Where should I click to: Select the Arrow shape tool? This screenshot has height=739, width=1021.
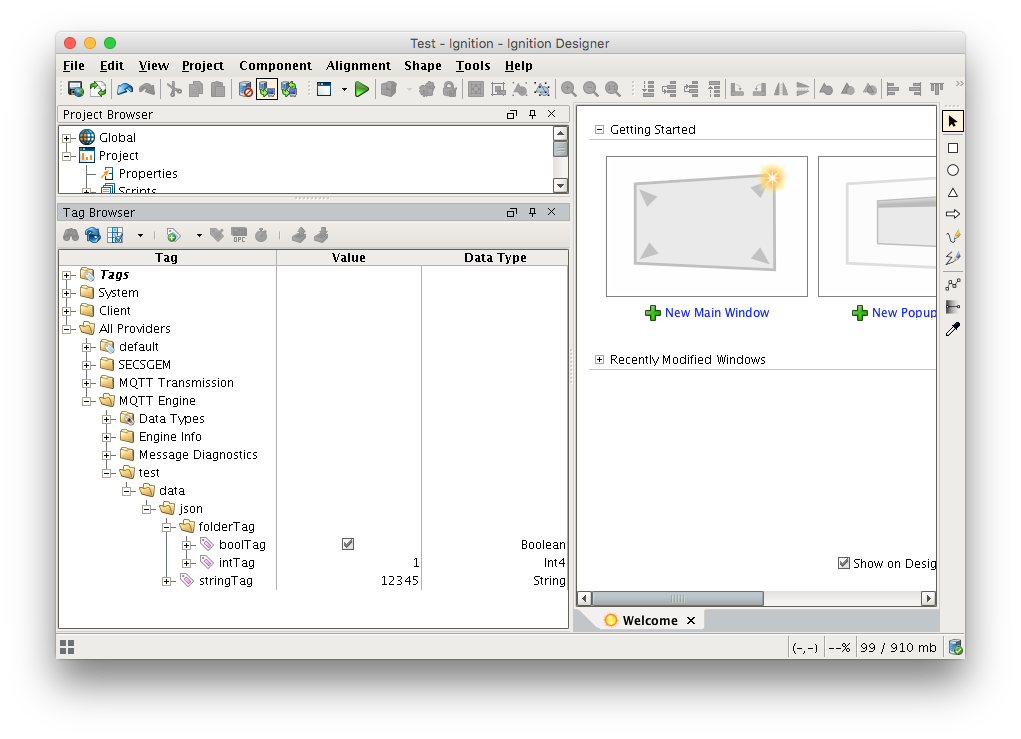953,214
